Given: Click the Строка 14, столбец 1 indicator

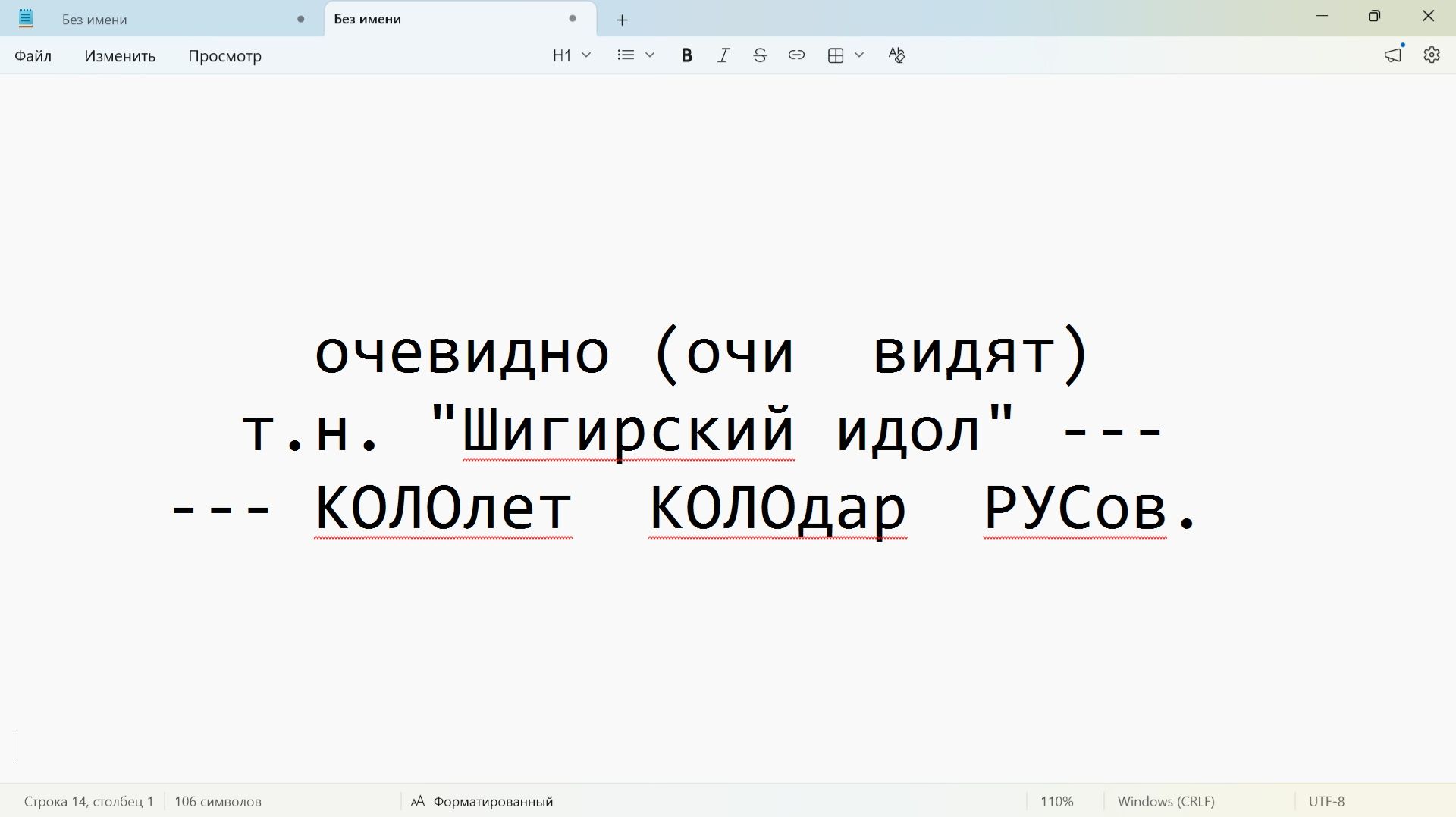Looking at the screenshot, I should pyautogui.click(x=89, y=801).
